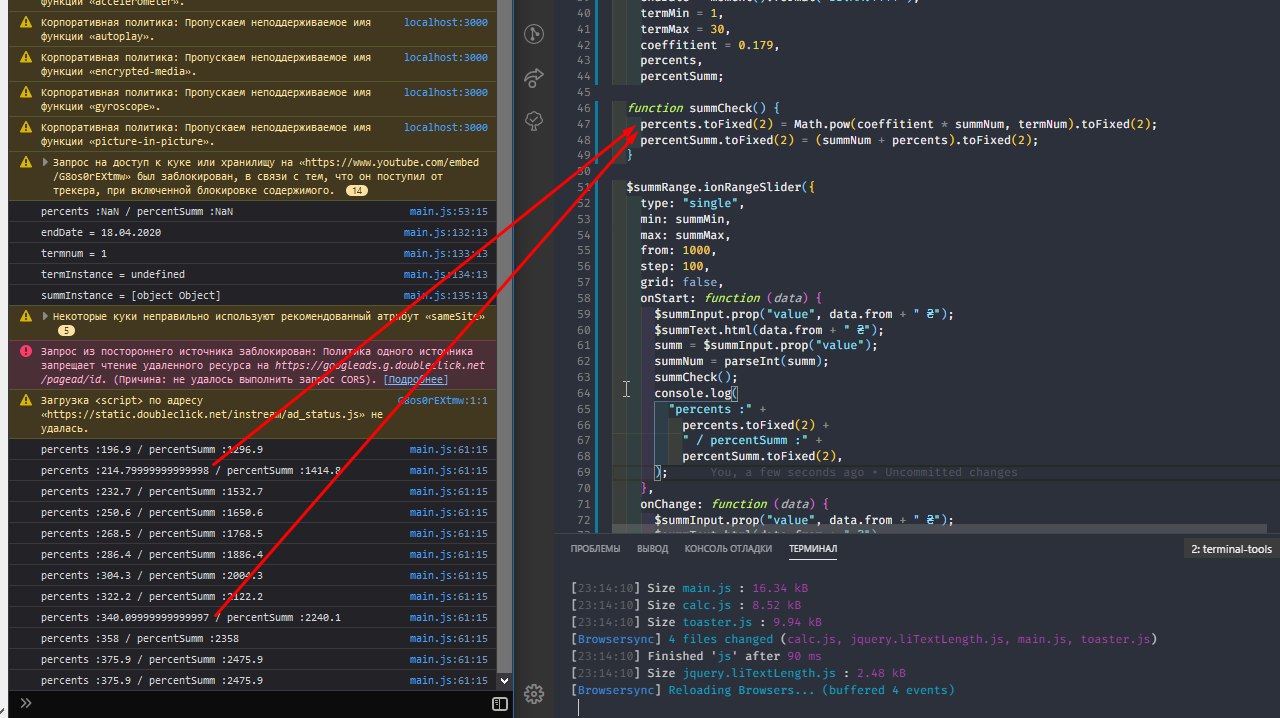Open the main.js:135:13 source link
This screenshot has height=718, width=1280.
446,296
